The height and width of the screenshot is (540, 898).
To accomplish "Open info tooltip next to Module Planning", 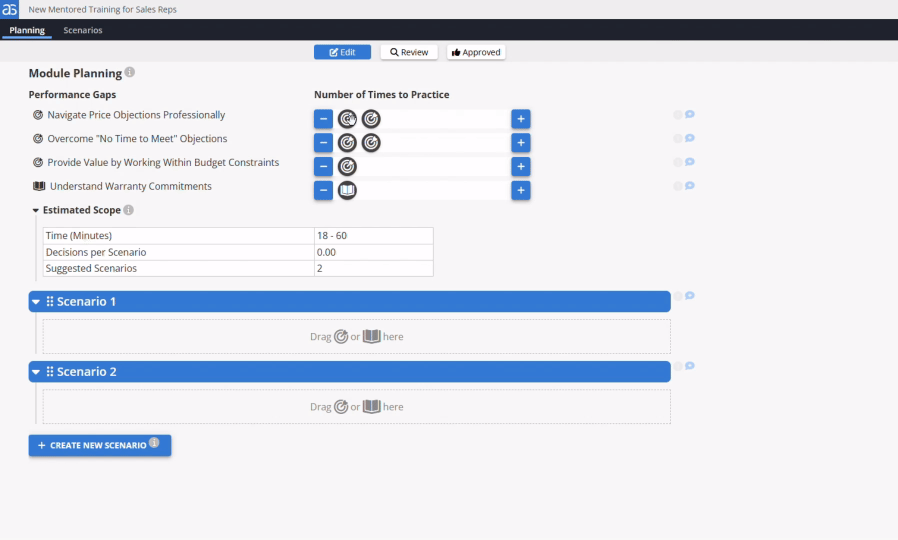I will tap(130, 72).
